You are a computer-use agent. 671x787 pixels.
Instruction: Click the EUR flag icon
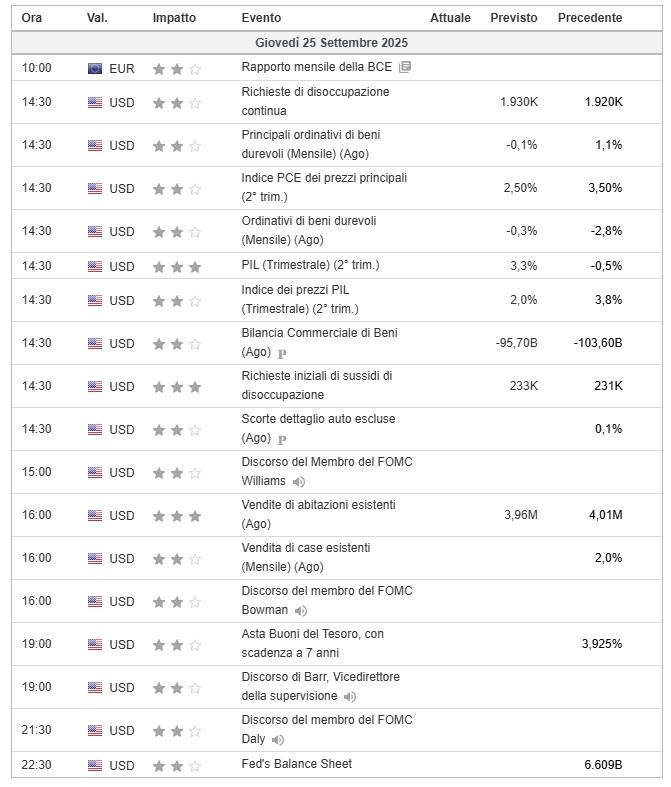pyautogui.click(x=95, y=69)
